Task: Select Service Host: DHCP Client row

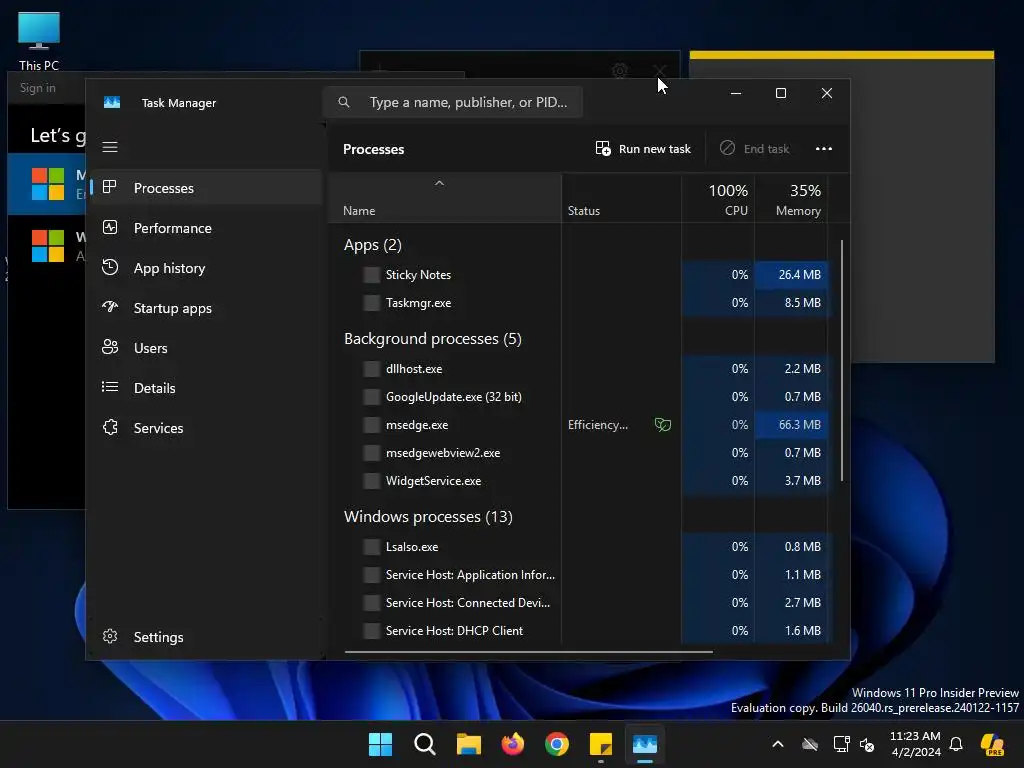Action: 579,631
